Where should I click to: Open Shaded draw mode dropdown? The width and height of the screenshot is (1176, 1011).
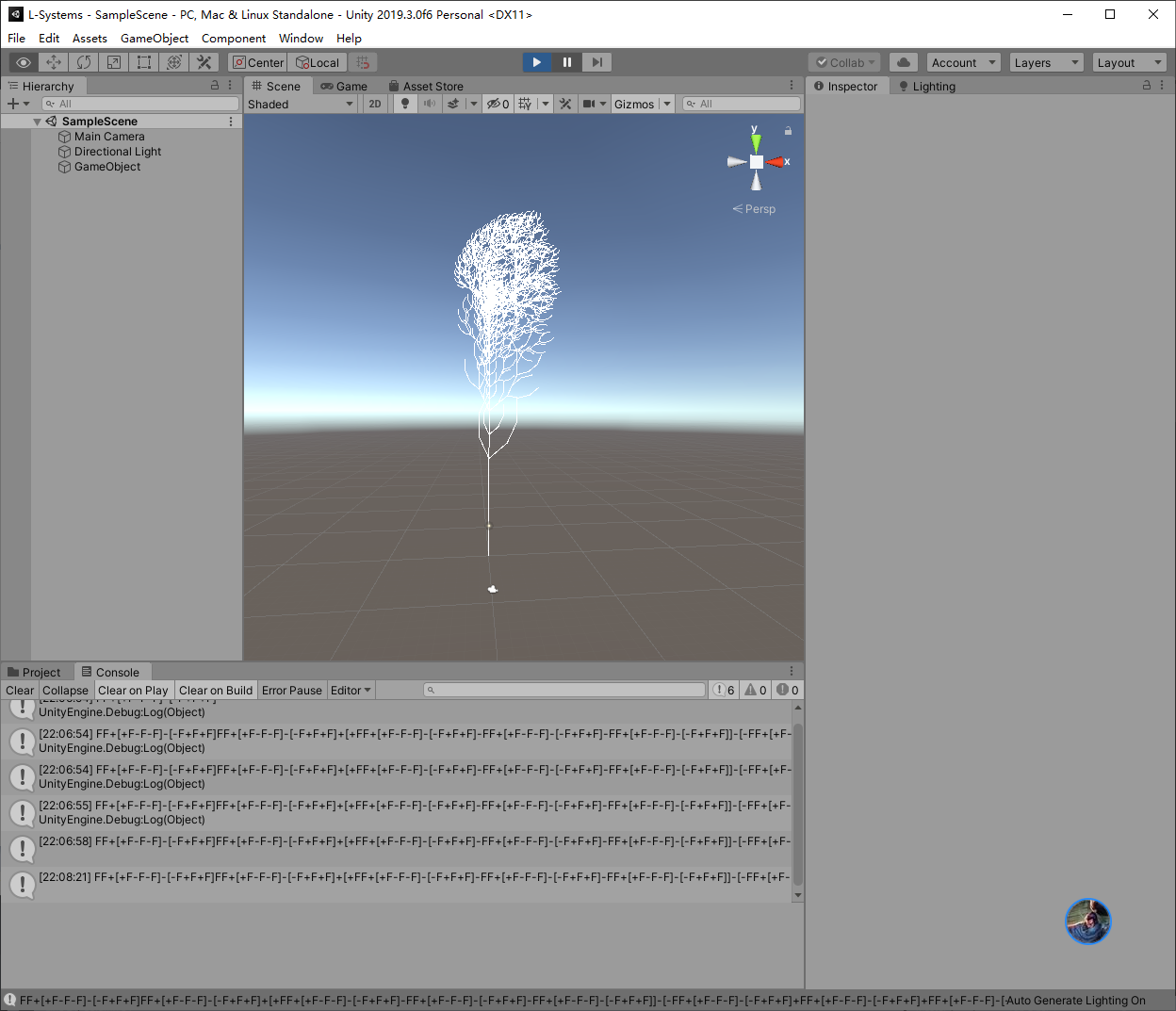pyautogui.click(x=301, y=104)
